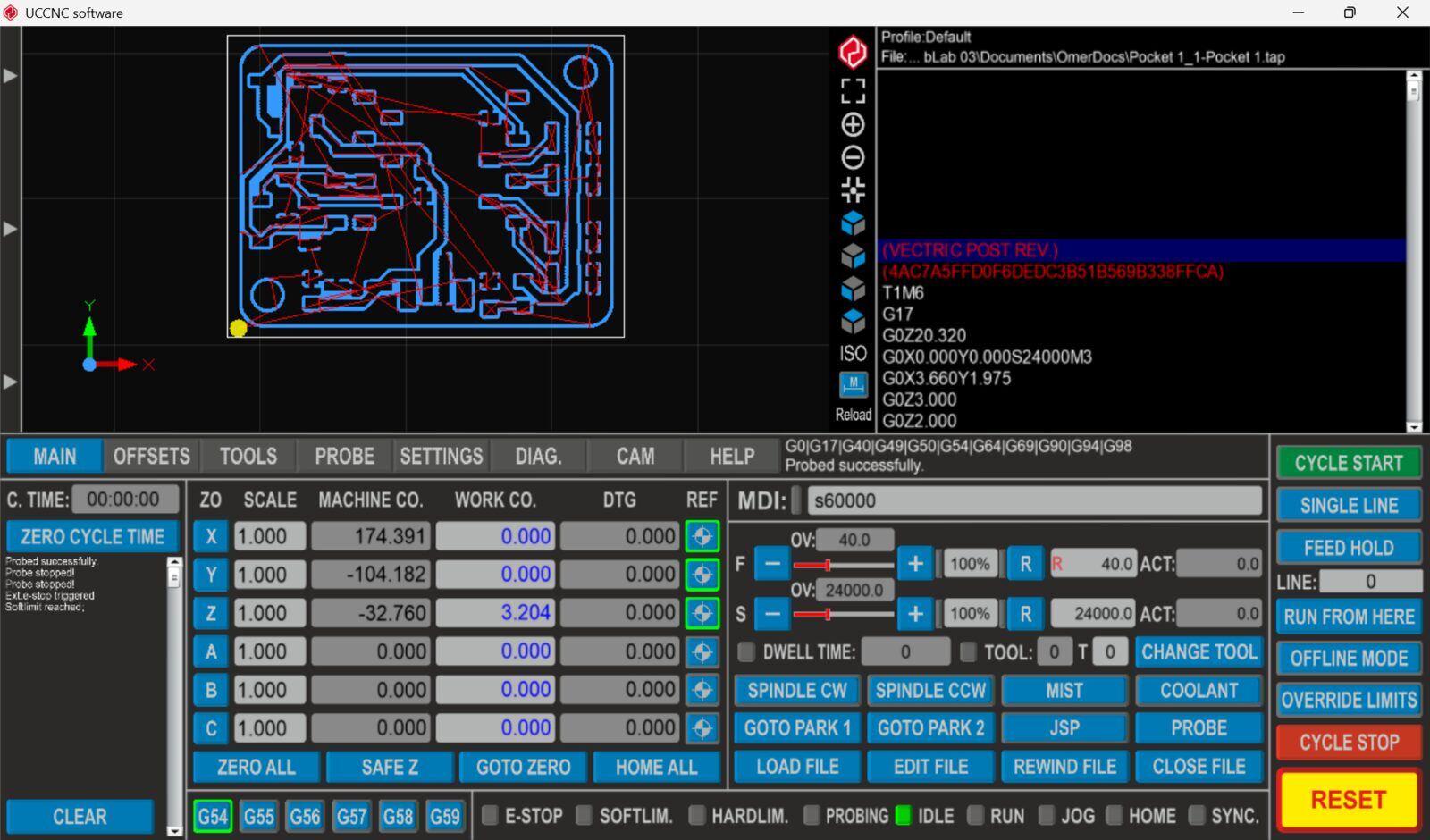Click the red CYCLE STOP button
The image size is (1430, 840).
coord(1349,743)
